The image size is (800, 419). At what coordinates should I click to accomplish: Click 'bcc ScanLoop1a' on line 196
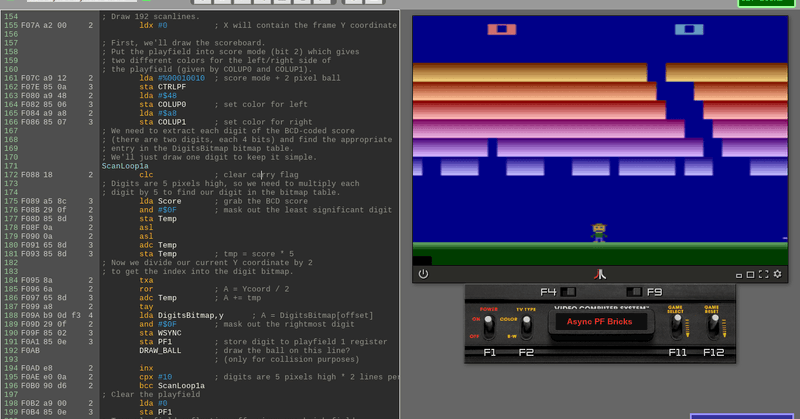coord(172,386)
